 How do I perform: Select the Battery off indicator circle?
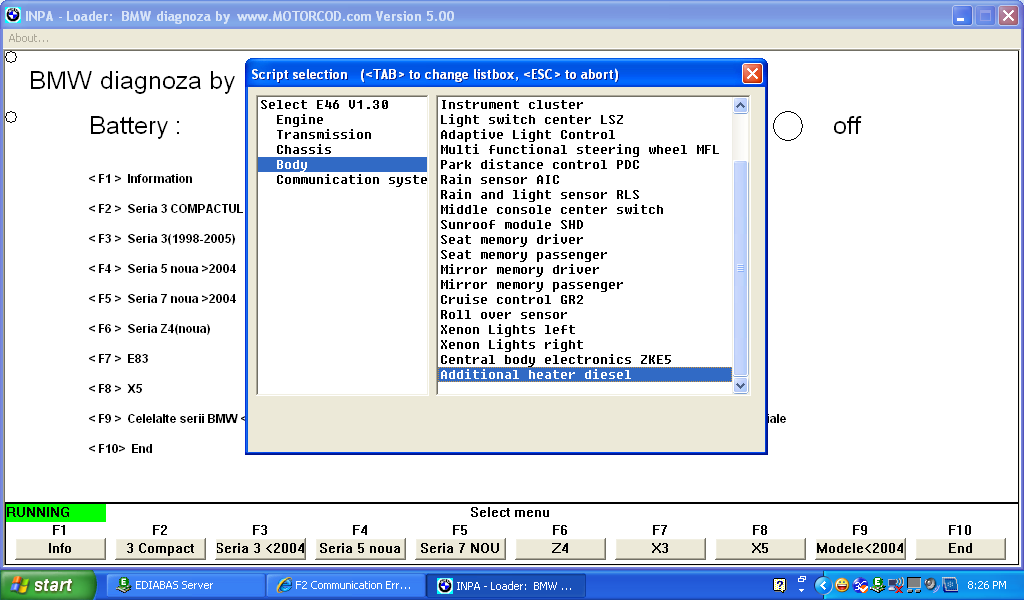(x=788, y=126)
